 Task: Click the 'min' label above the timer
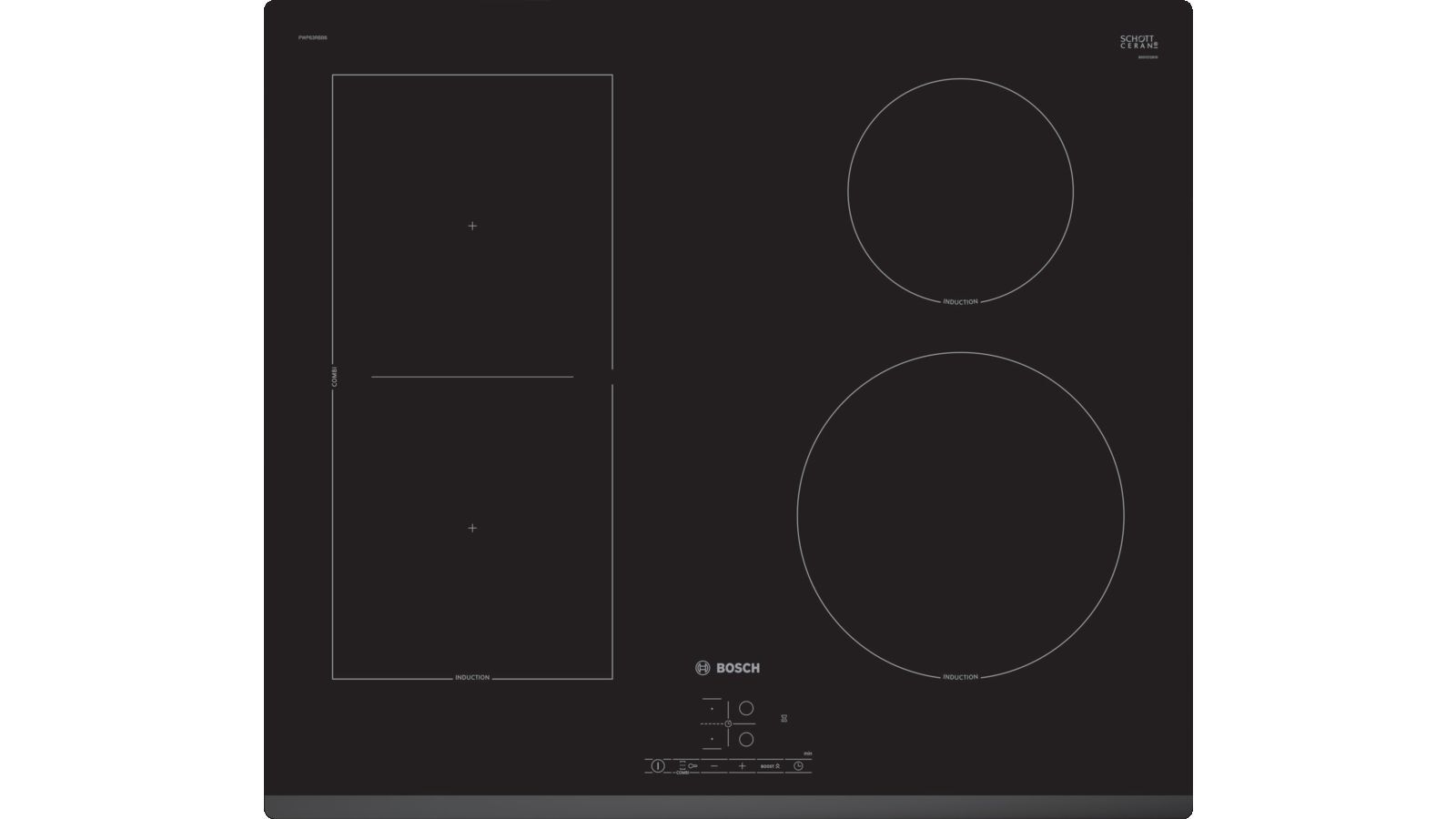coord(808,753)
